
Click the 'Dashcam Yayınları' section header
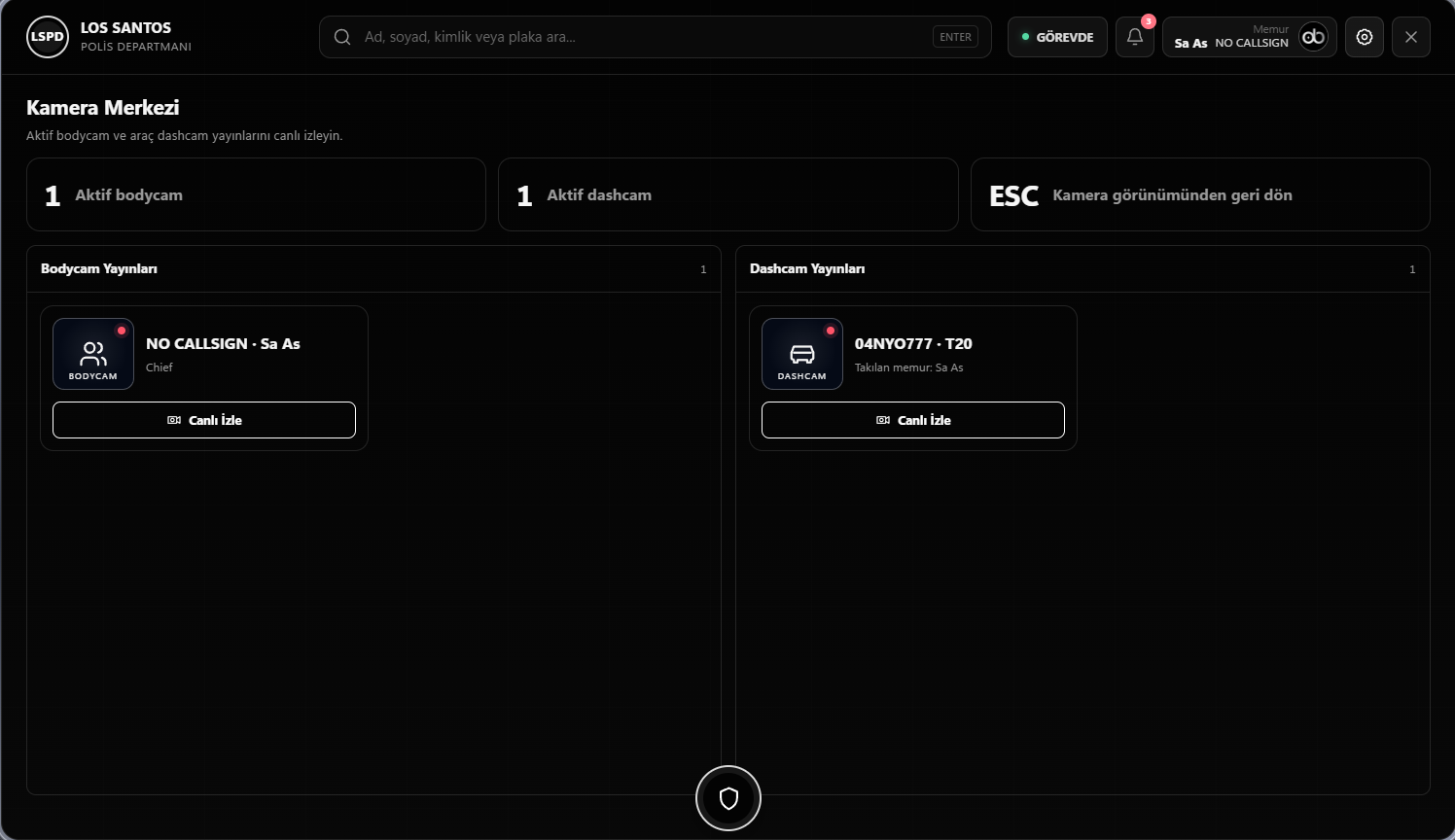click(807, 268)
